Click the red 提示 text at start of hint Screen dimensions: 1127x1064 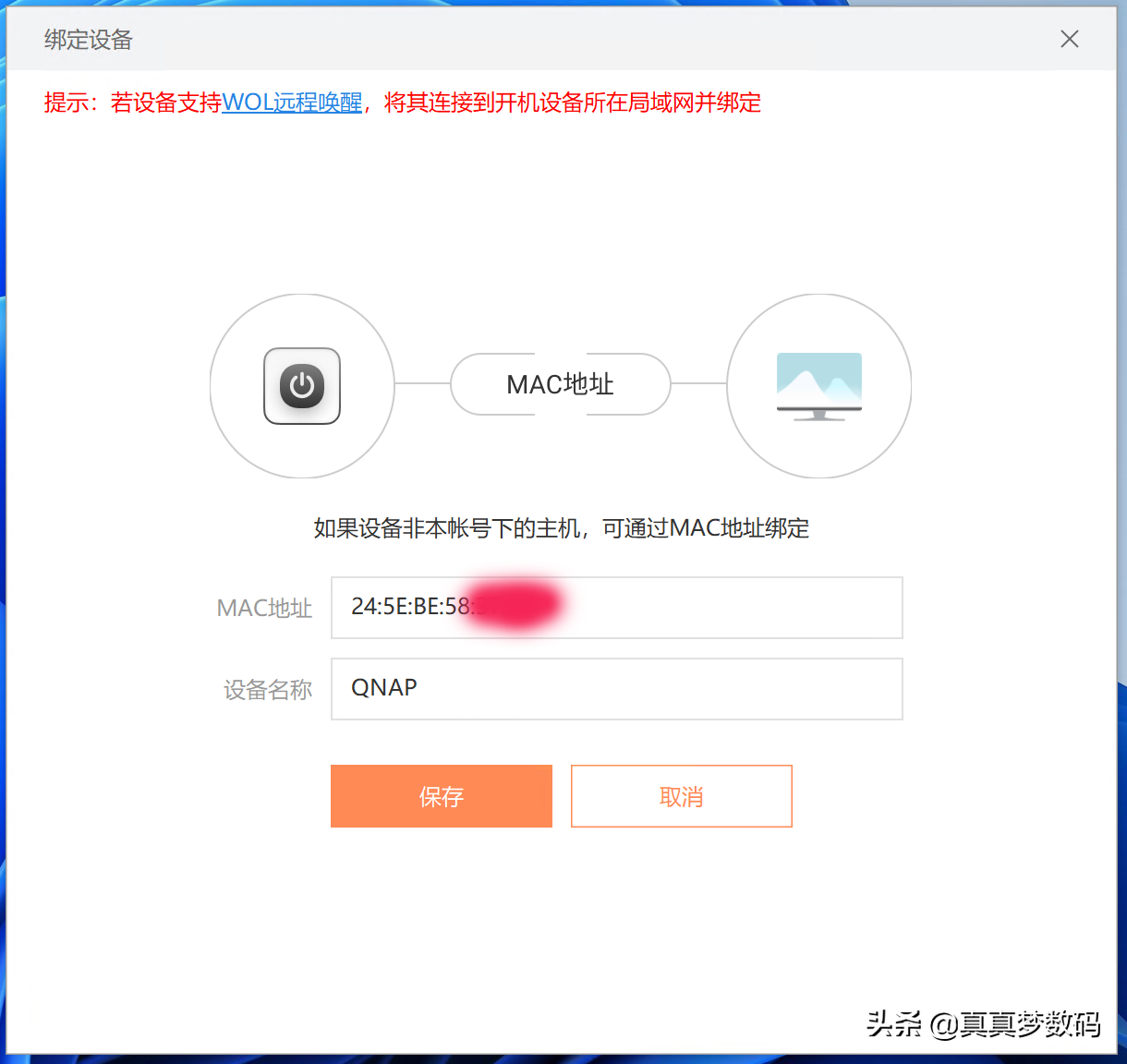67,103
